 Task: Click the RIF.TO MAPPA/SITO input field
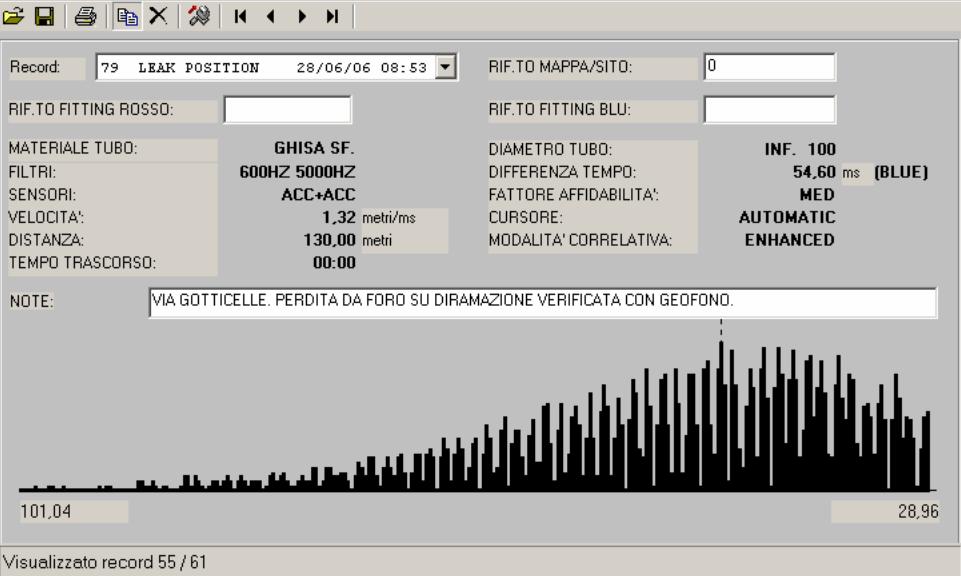770,66
